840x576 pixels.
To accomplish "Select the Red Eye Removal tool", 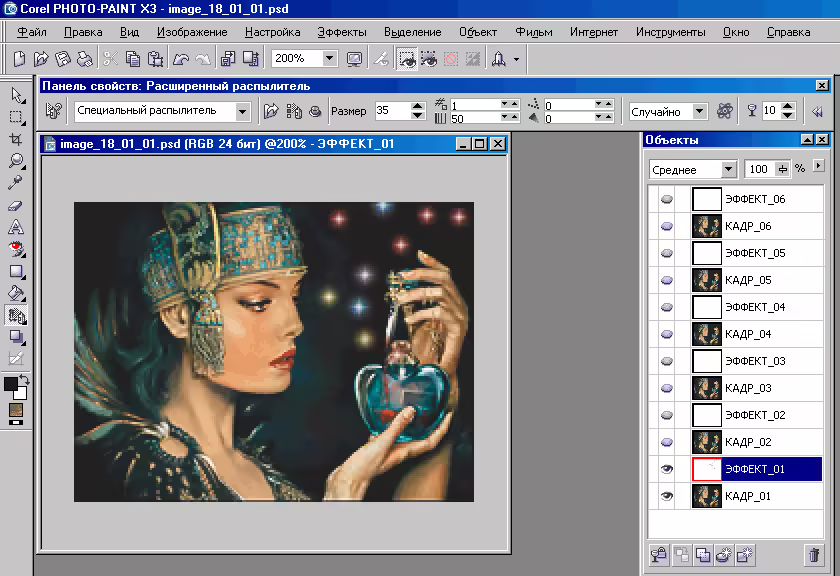I will [17, 249].
